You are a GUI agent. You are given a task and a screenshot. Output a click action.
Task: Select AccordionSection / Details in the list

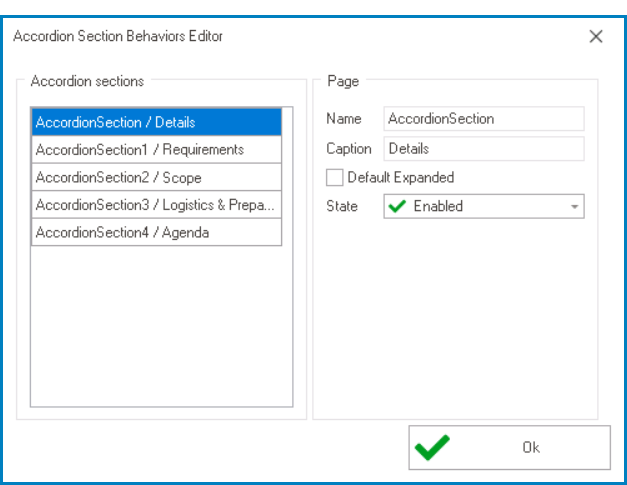(156, 123)
